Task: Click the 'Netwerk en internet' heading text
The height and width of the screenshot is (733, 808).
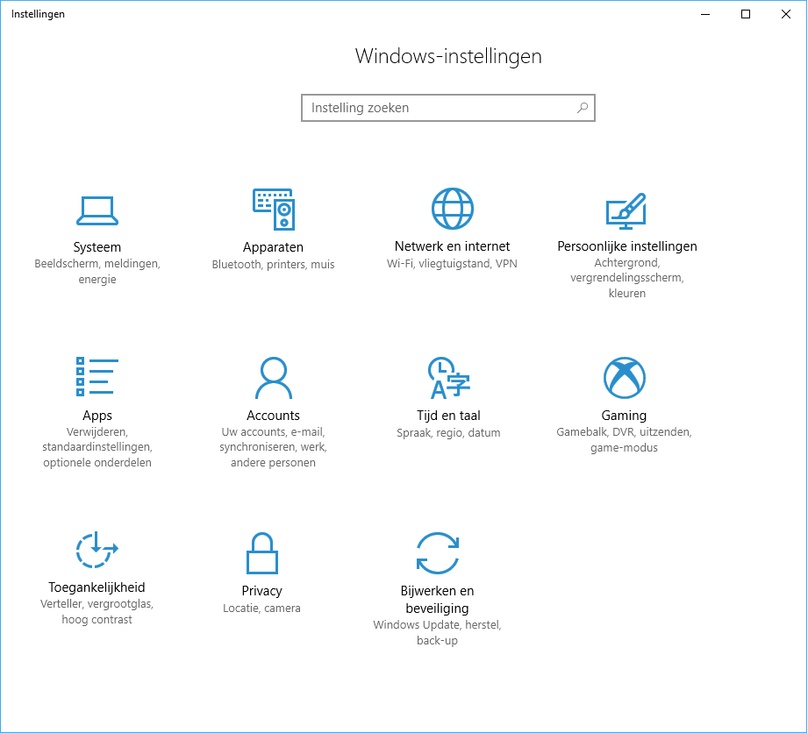Action: pyautogui.click(x=452, y=246)
